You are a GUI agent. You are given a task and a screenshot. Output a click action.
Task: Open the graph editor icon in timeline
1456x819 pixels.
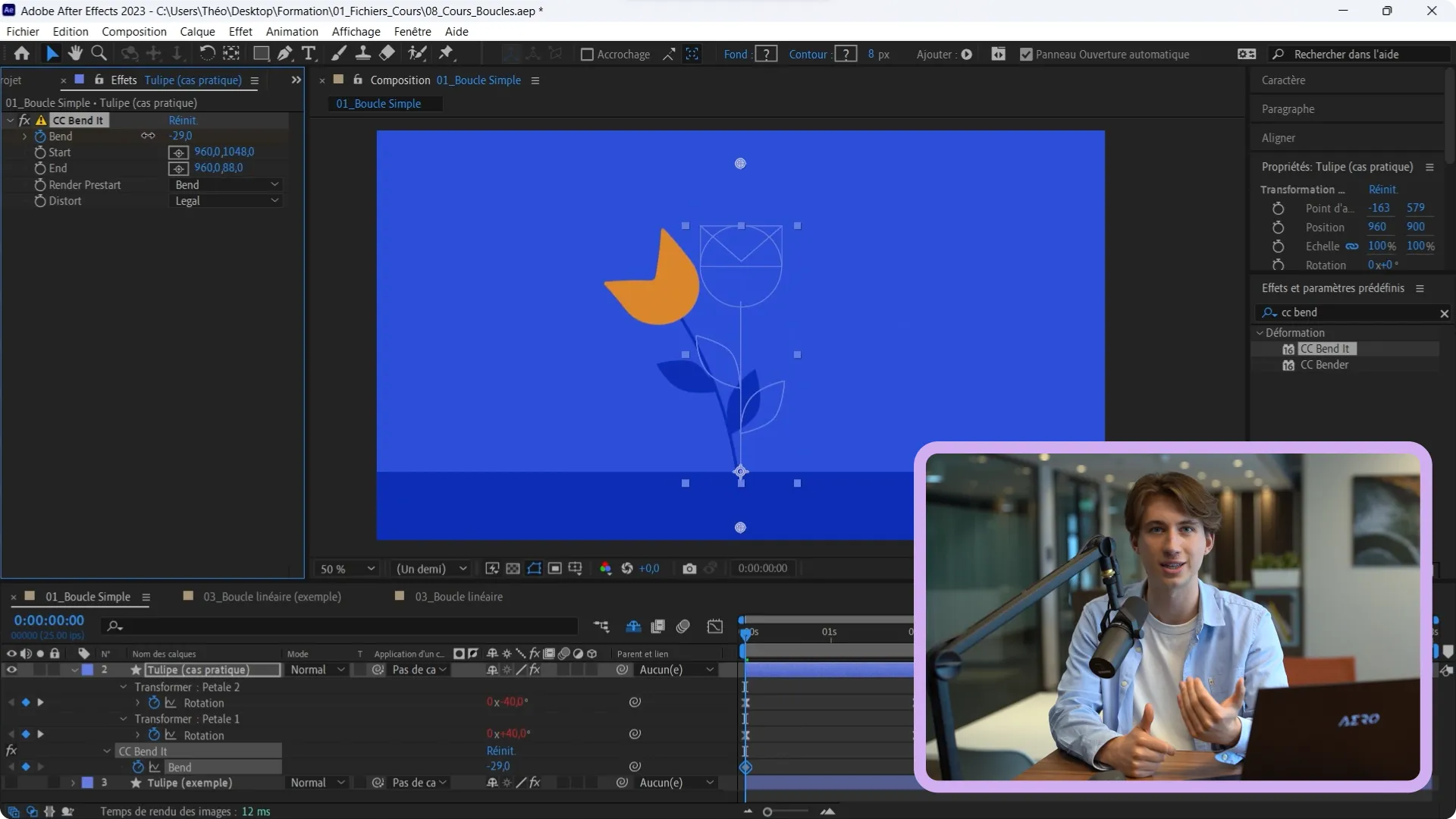click(715, 626)
